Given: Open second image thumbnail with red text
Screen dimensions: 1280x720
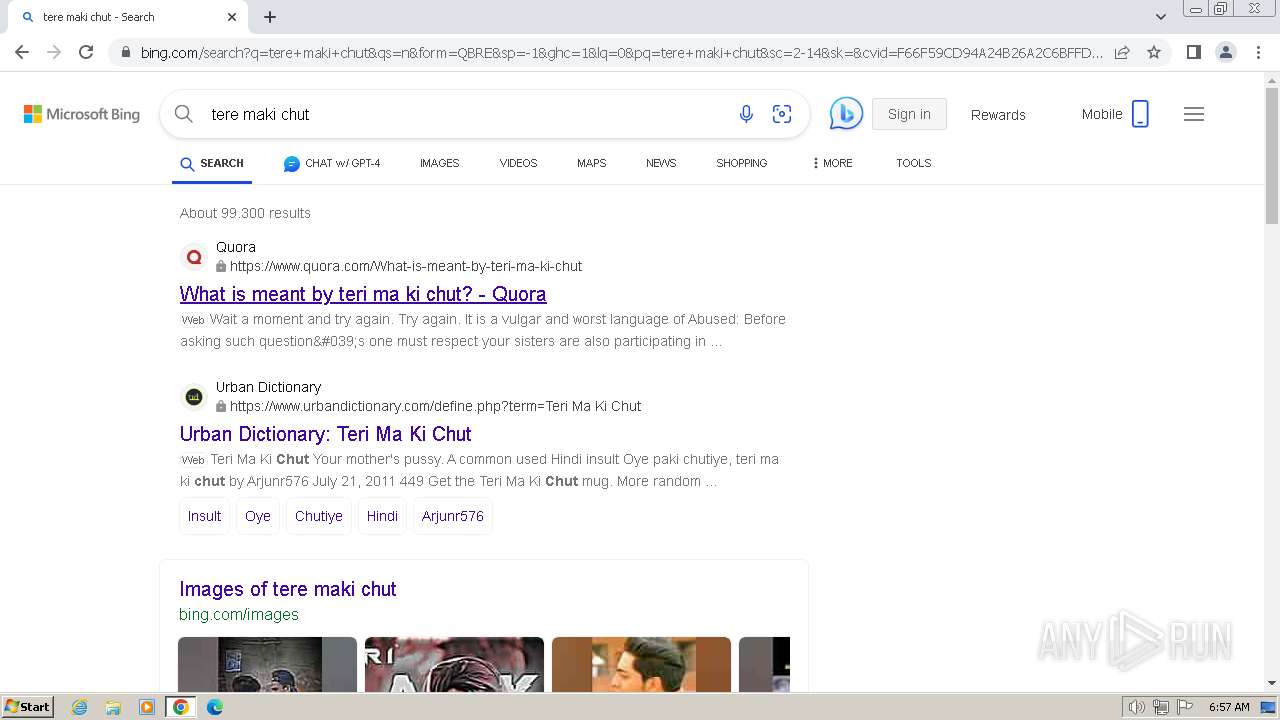Looking at the screenshot, I should [x=454, y=664].
